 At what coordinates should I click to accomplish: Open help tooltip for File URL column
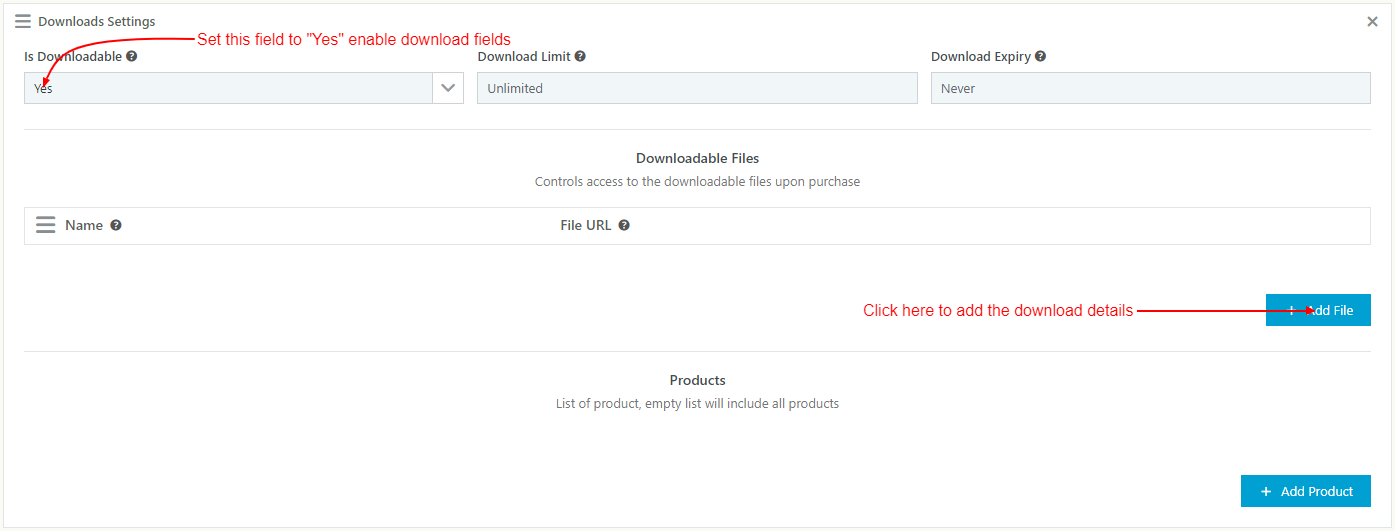[624, 226]
